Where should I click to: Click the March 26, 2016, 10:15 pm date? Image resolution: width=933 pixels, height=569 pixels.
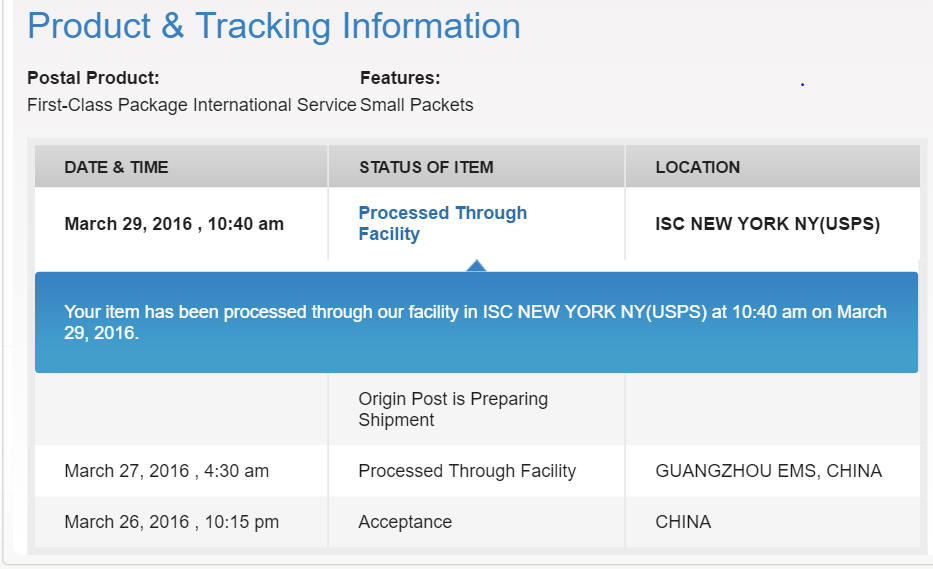[x=171, y=522]
